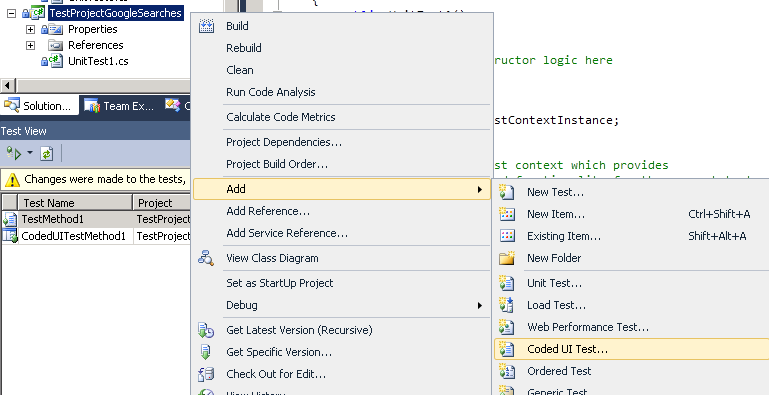
Task: Click the New Test icon in submenu
Action: tap(507, 192)
